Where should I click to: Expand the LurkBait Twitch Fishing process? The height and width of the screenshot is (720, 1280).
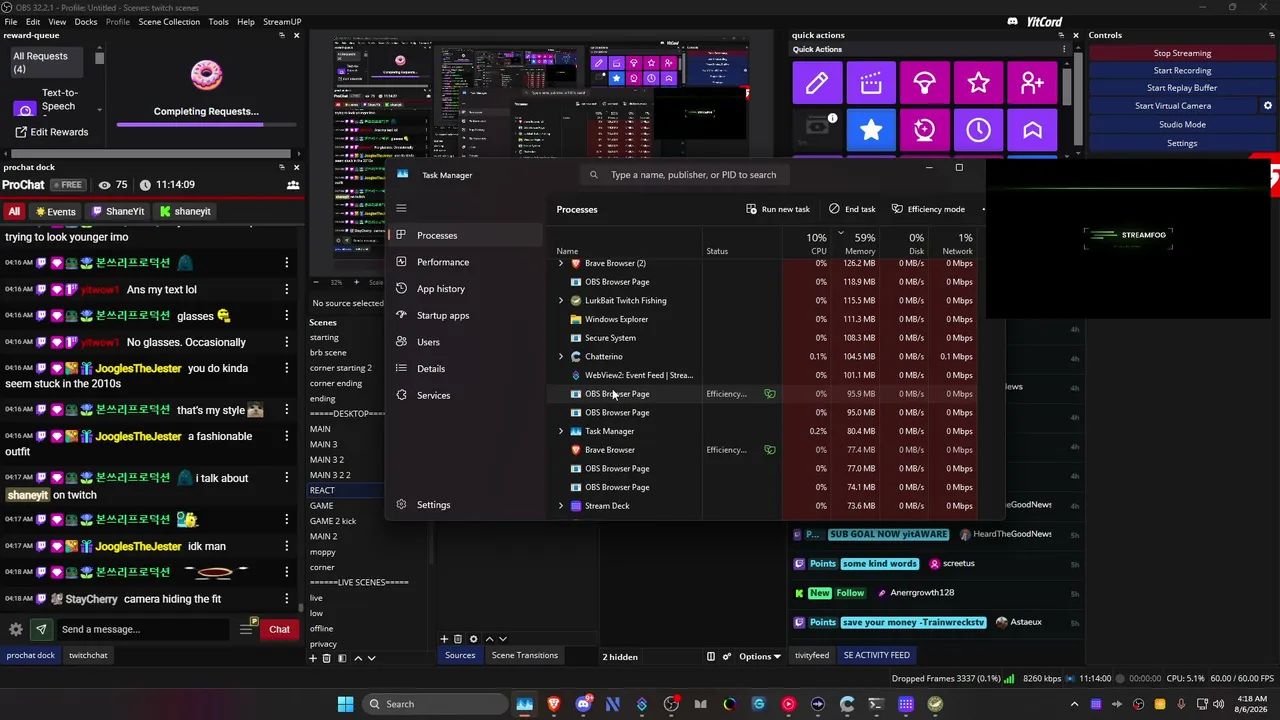pyautogui.click(x=561, y=300)
